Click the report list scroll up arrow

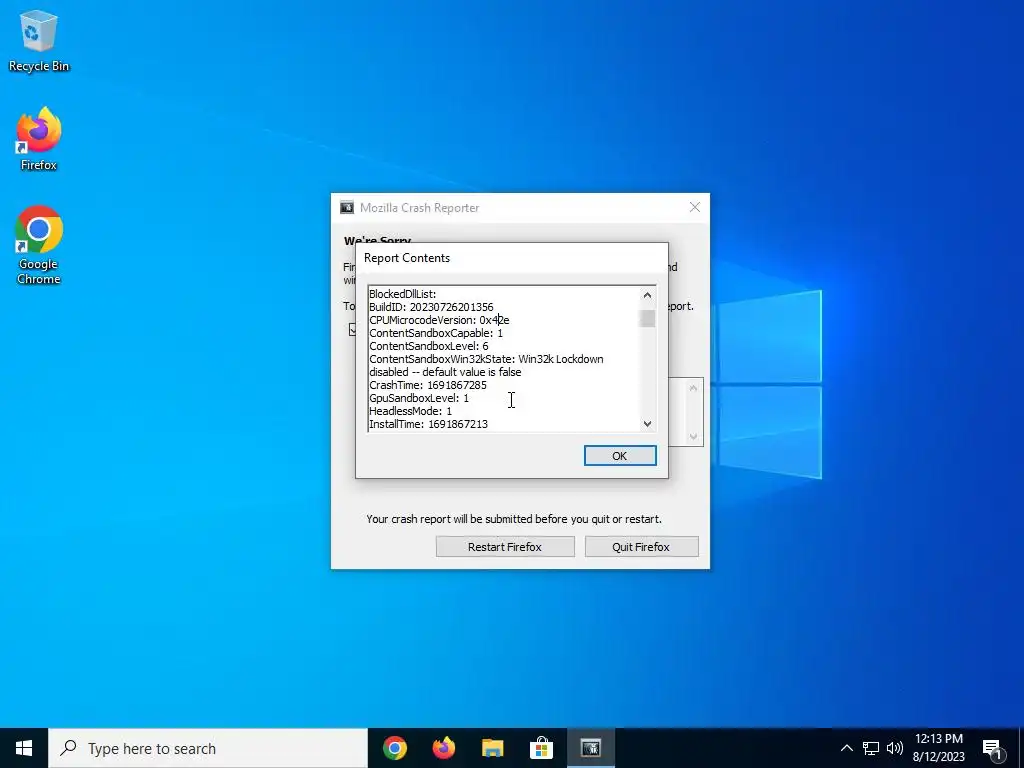[647, 295]
